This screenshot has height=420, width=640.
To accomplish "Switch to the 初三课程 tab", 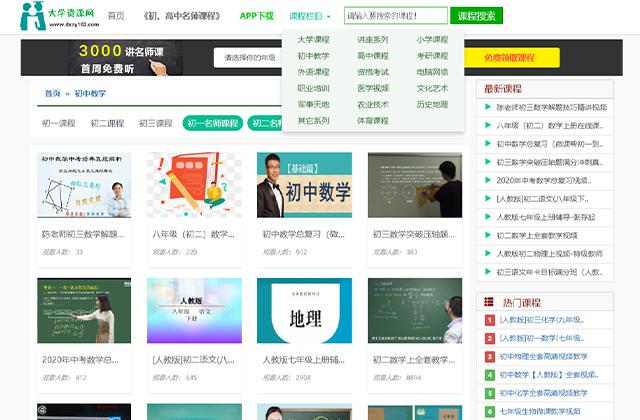I will (156, 123).
